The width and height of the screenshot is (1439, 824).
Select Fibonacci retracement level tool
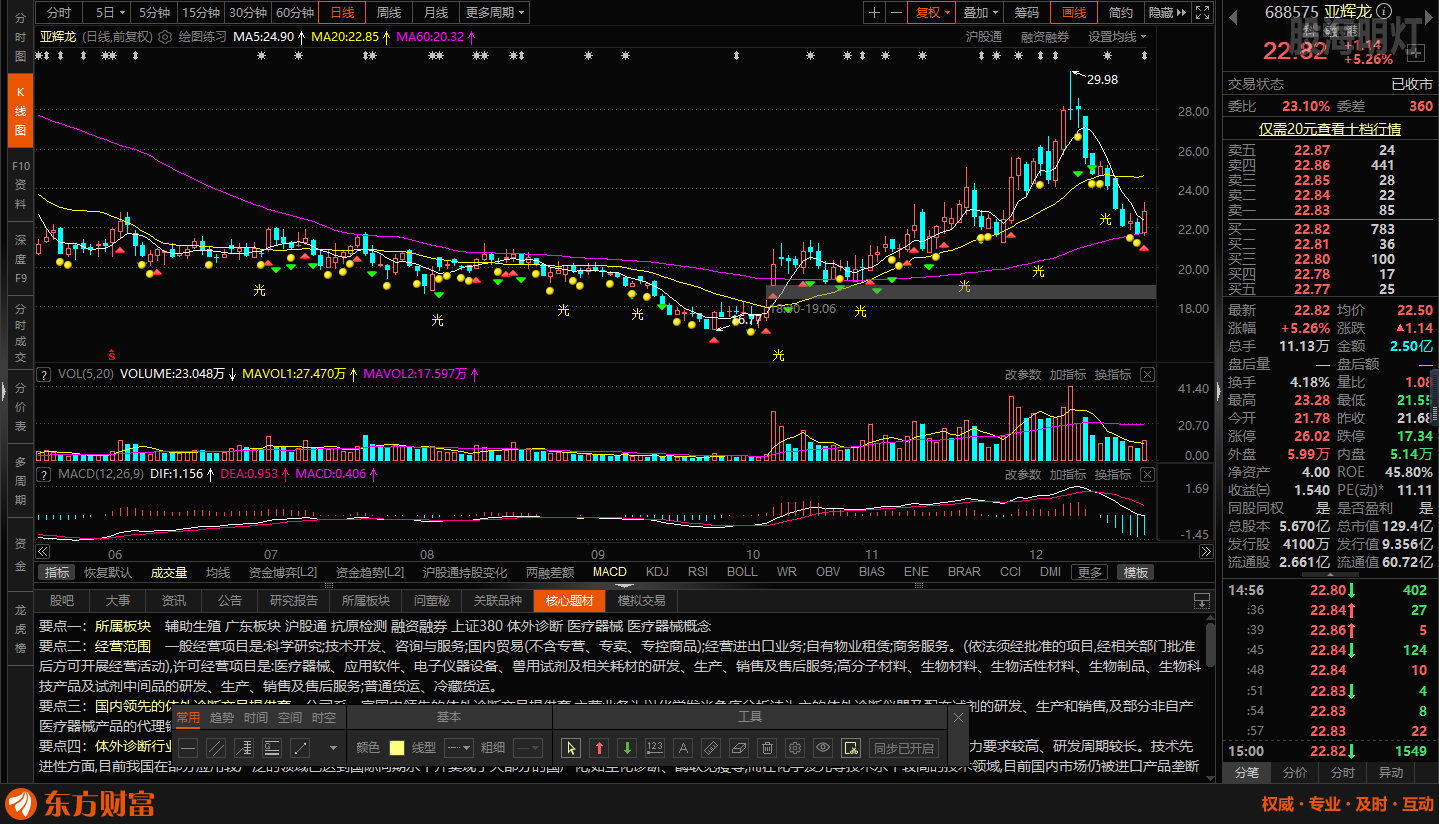tap(272, 747)
